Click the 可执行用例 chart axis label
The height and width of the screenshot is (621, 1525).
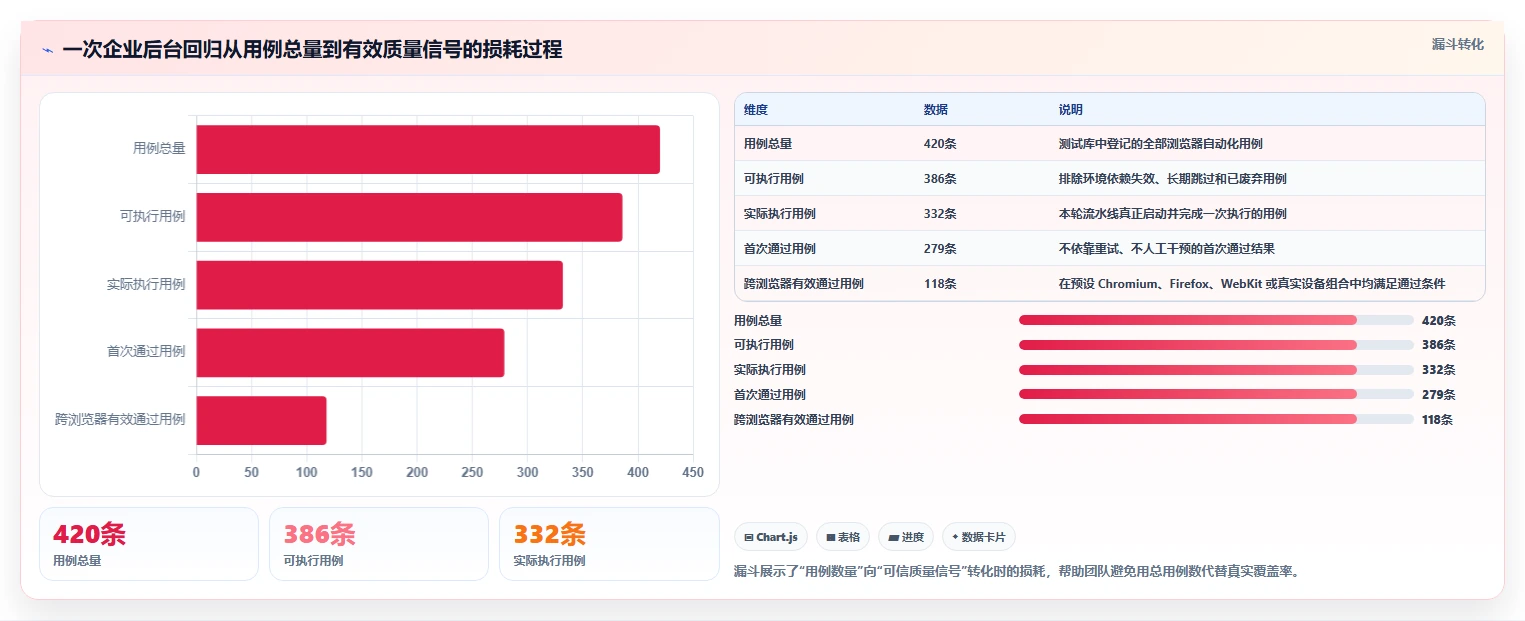pyautogui.click(x=153, y=217)
